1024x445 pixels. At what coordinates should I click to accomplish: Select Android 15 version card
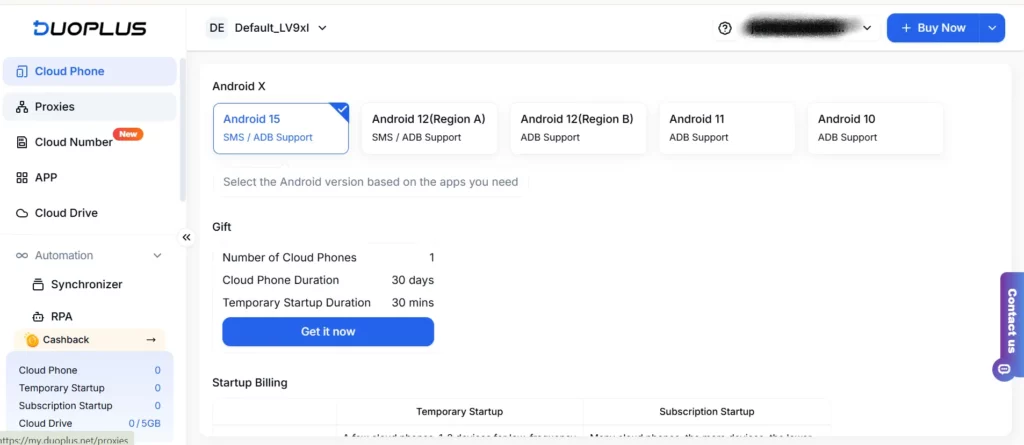(281, 128)
